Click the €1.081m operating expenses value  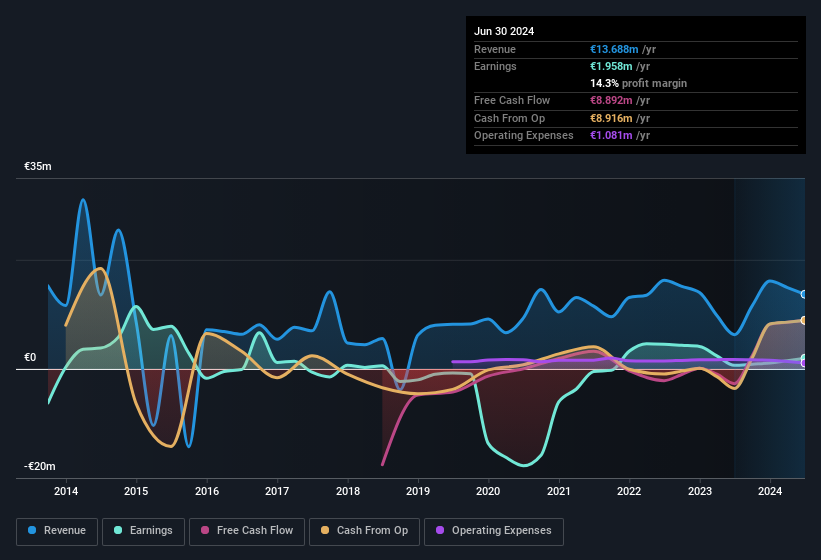coord(611,136)
